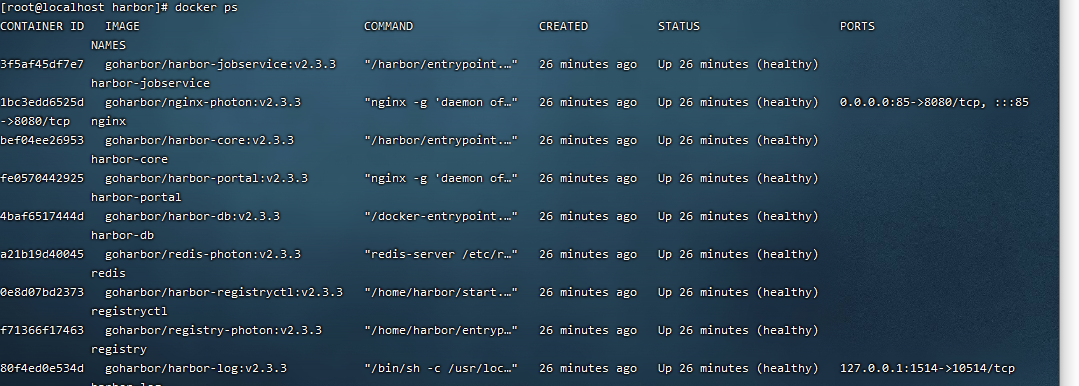Viewport: 1079px width, 386px height.
Task: Select container ID 3f5af45df7e7
Action: (42, 64)
